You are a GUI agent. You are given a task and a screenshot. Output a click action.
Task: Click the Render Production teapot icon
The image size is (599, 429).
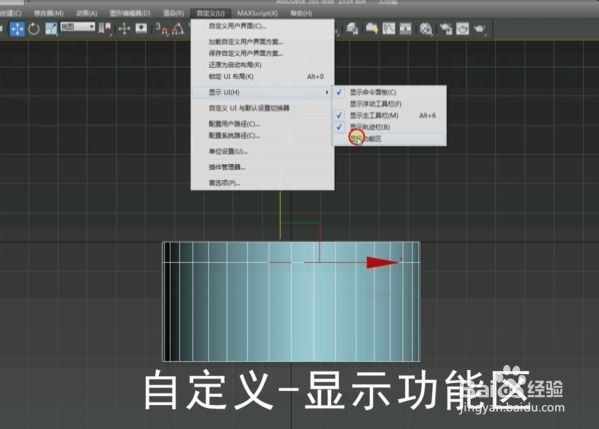(x=479, y=29)
